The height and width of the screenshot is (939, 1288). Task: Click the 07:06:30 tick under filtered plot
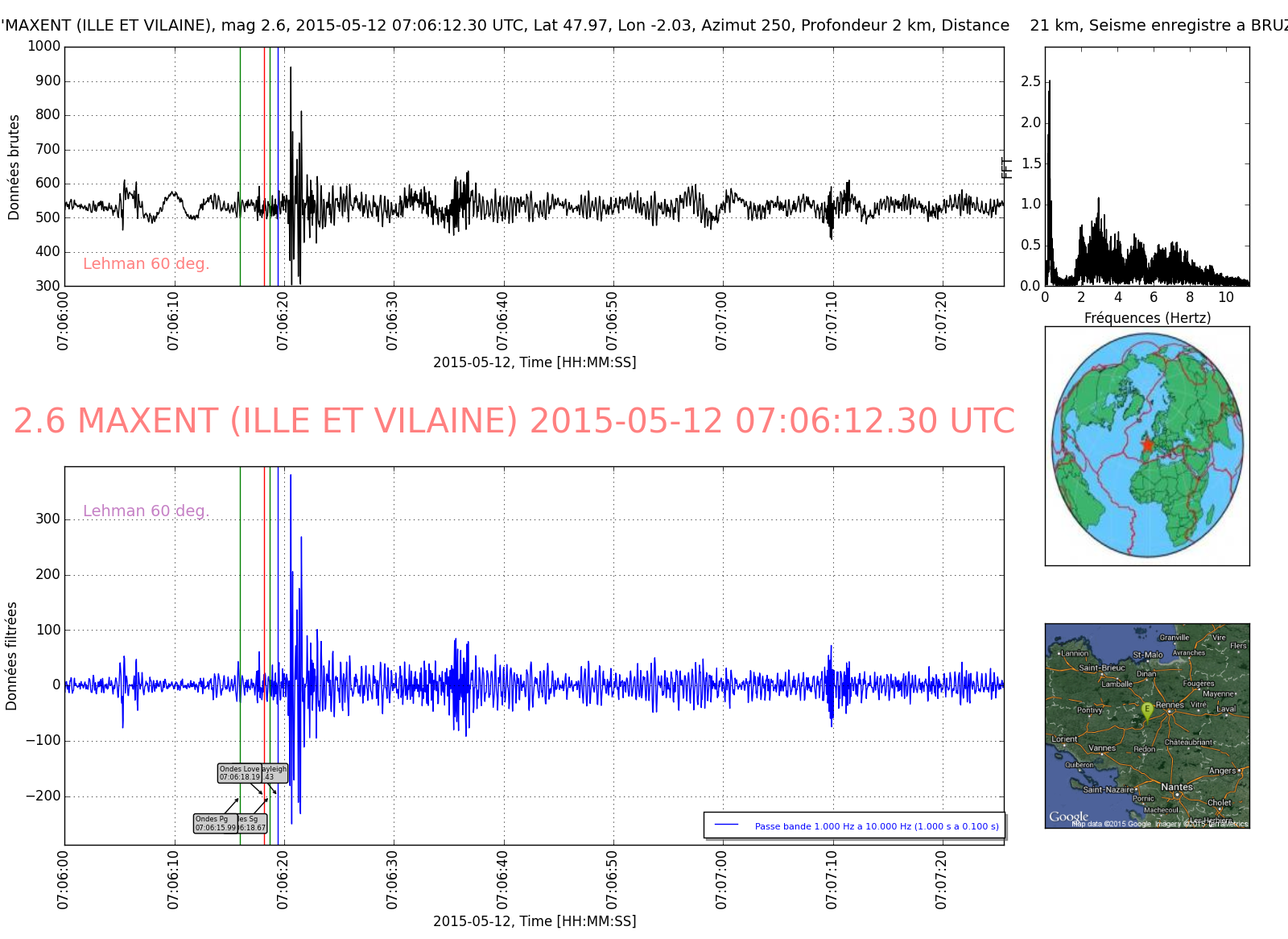click(x=392, y=879)
